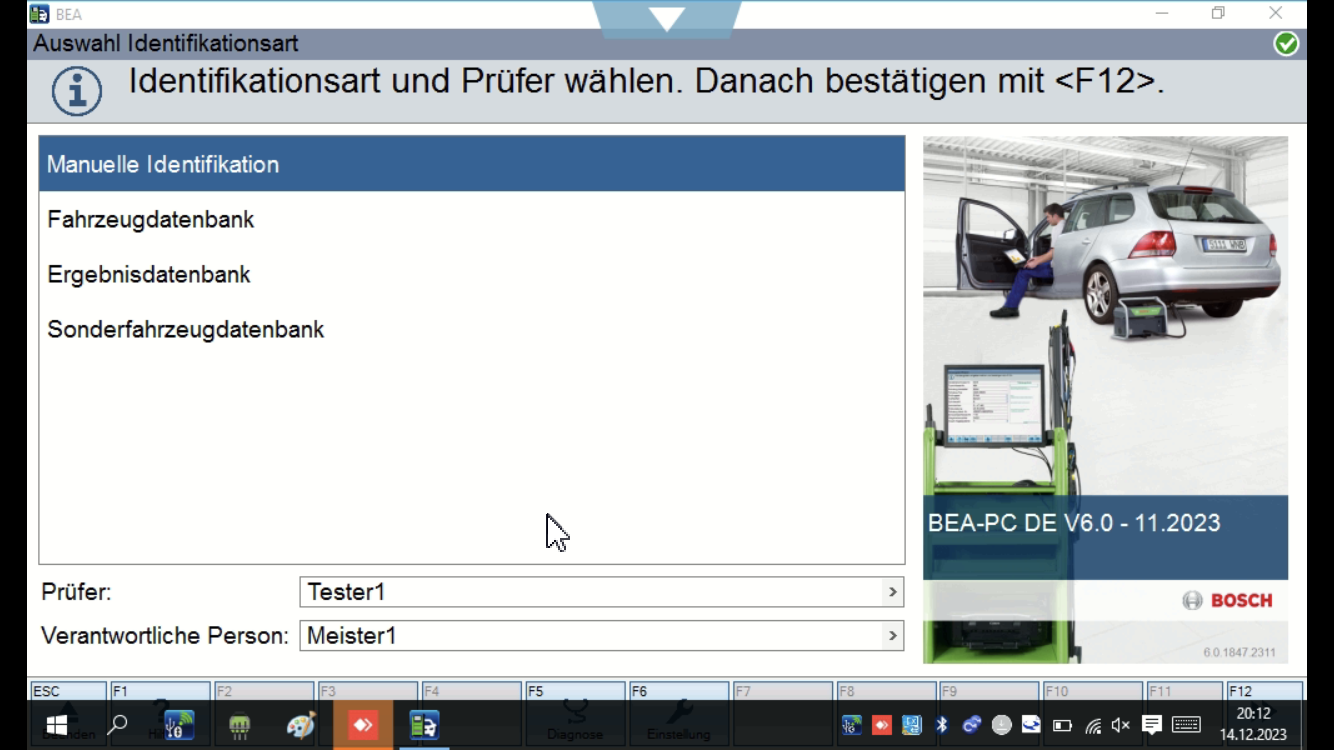The image size is (1334, 750).
Task: Choose Fahrzeugdatenbank identification type
Action: [472, 219]
